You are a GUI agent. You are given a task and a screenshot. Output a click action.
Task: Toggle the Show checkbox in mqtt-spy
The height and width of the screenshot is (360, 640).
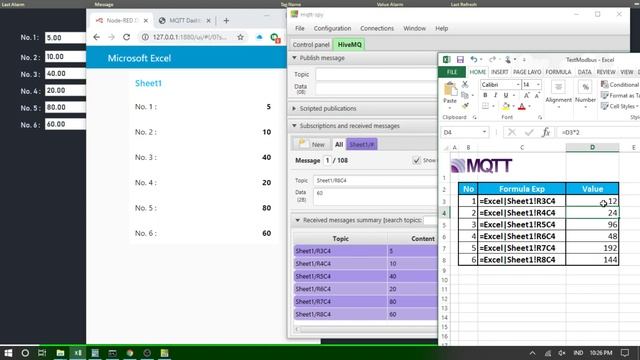pos(416,160)
